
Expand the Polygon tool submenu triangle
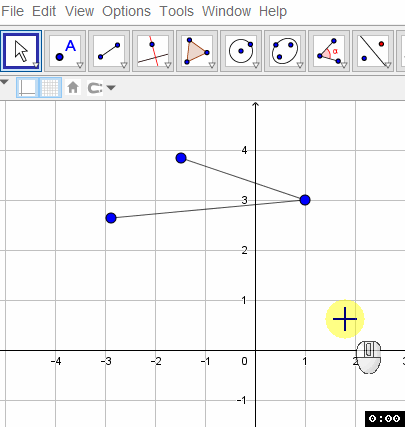(x=212, y=65)
